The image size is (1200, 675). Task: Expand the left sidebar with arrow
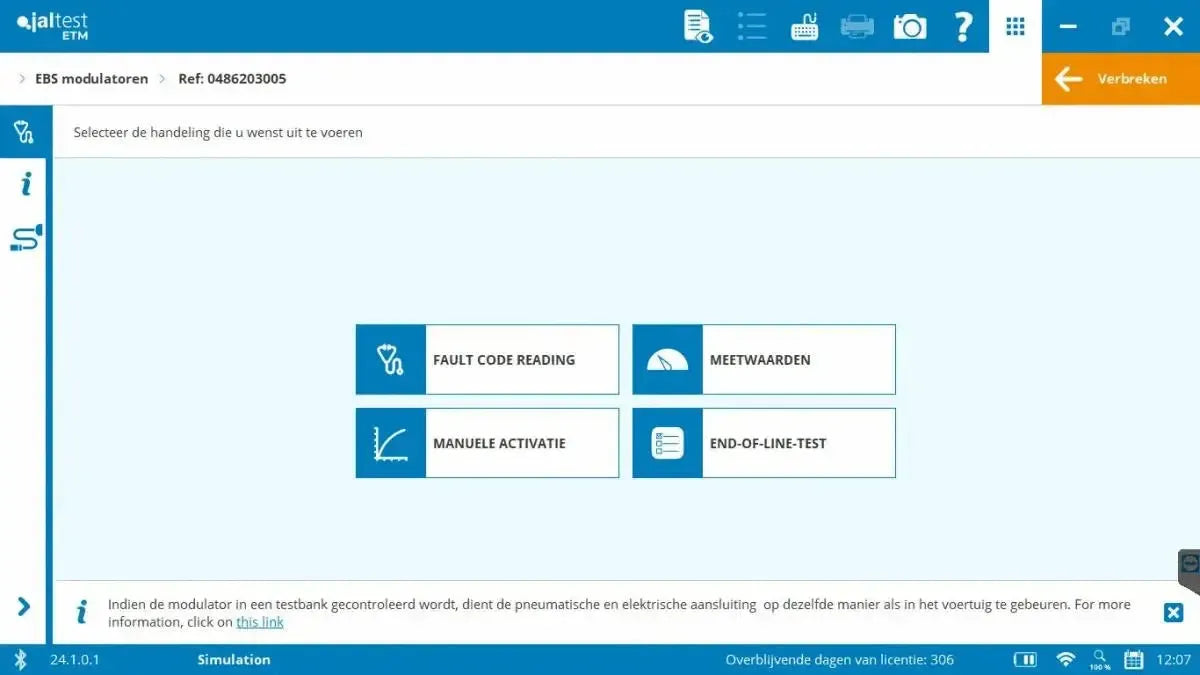[x=24, y=606]
